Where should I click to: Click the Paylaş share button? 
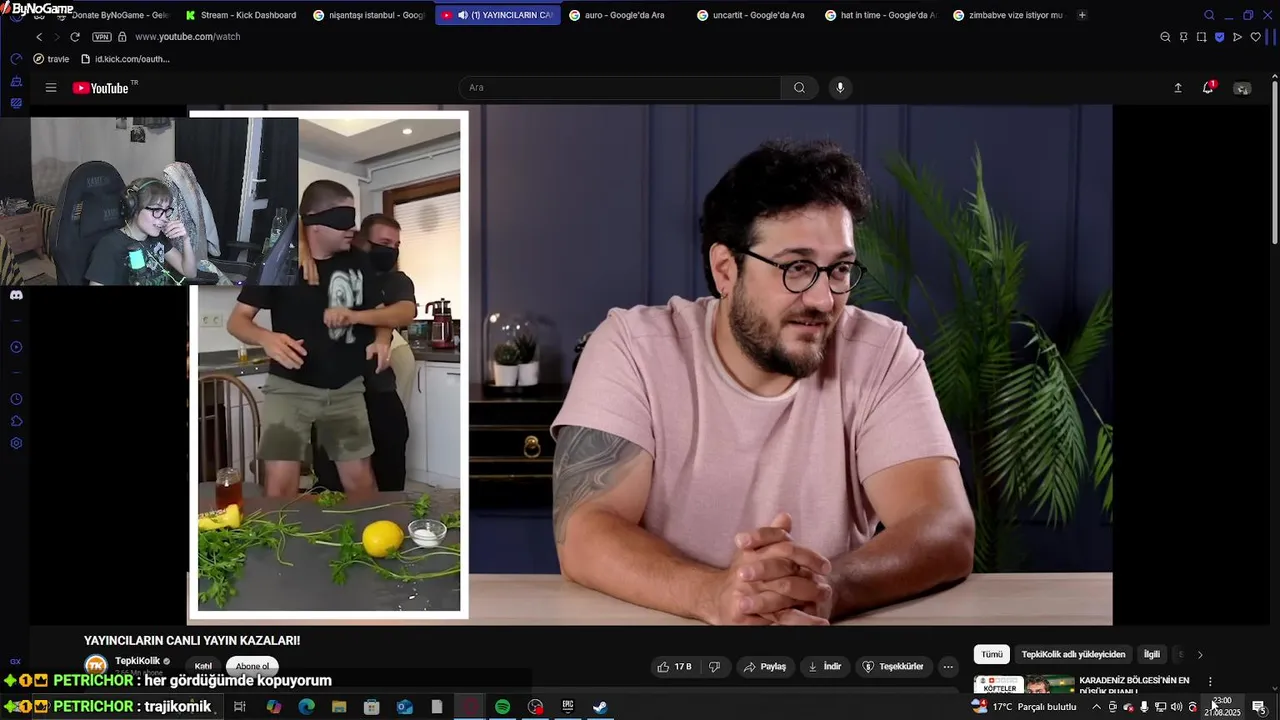click(x=764, y=667)
